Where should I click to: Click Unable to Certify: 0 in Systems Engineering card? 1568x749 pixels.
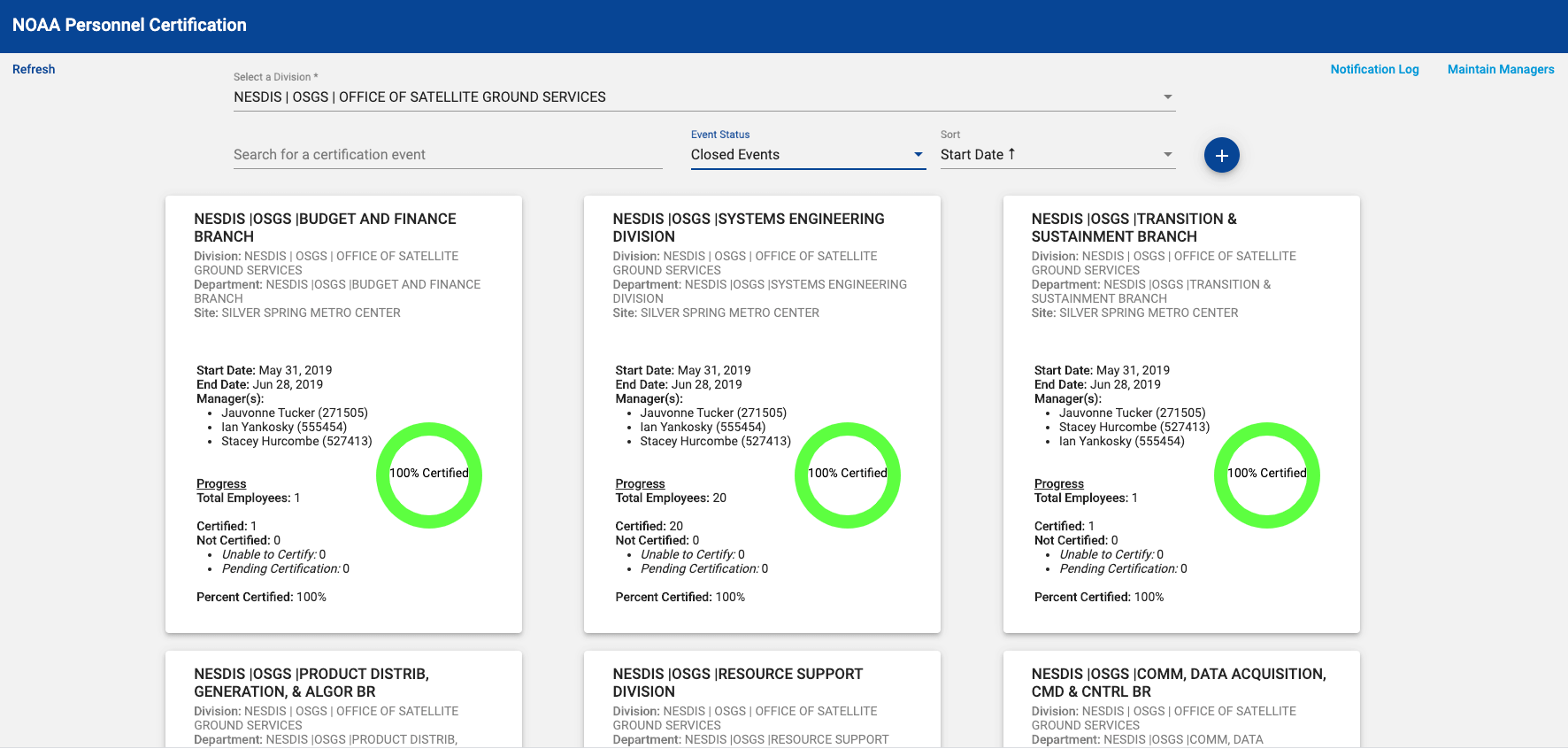point(692,554)
